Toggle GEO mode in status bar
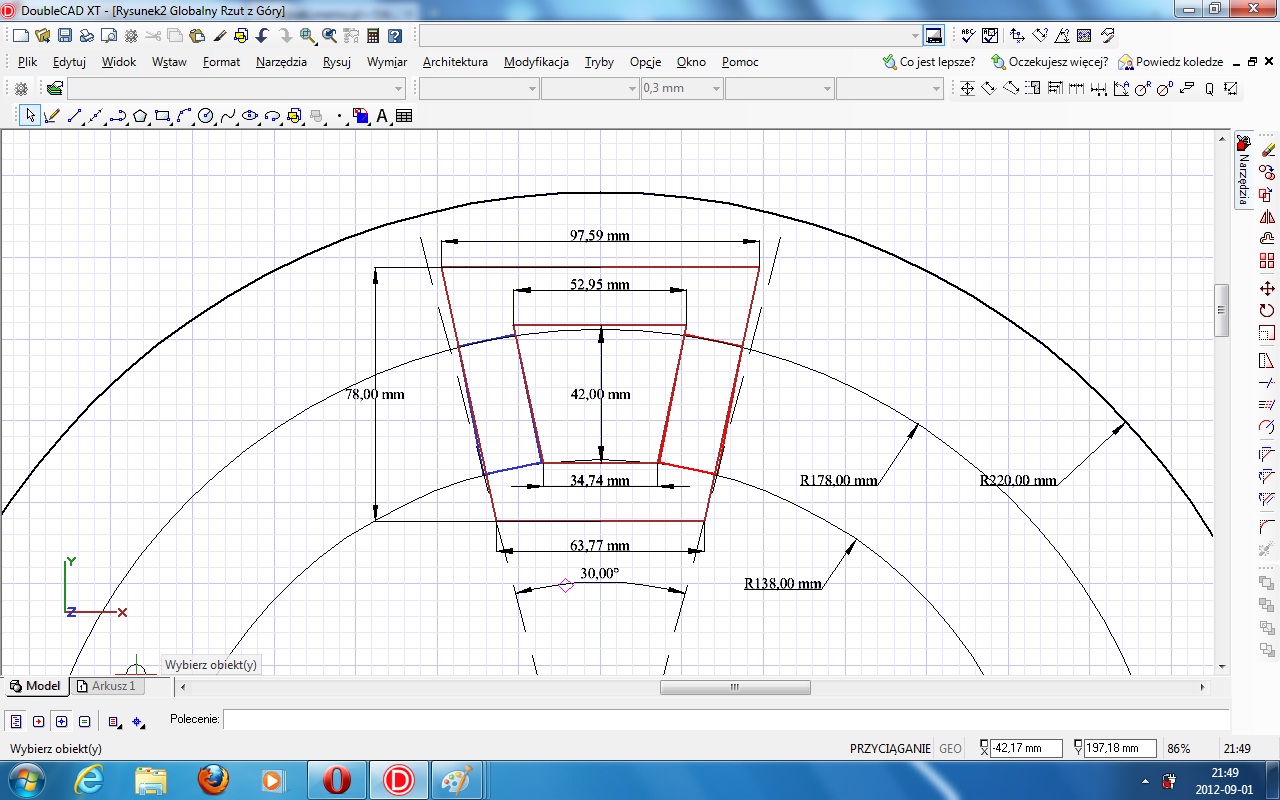The height and width of the screenshot is (800, 1280). coord(950,748)
